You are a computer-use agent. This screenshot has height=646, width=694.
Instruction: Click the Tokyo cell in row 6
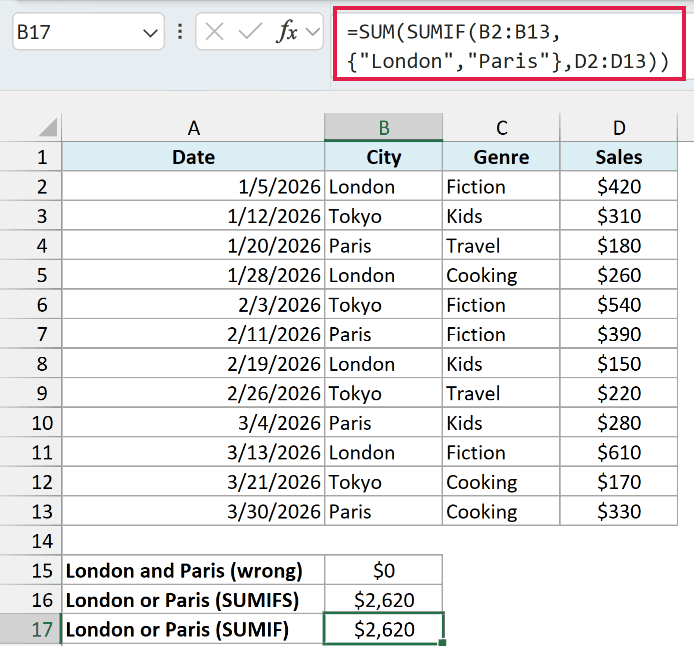pos(383,304)
